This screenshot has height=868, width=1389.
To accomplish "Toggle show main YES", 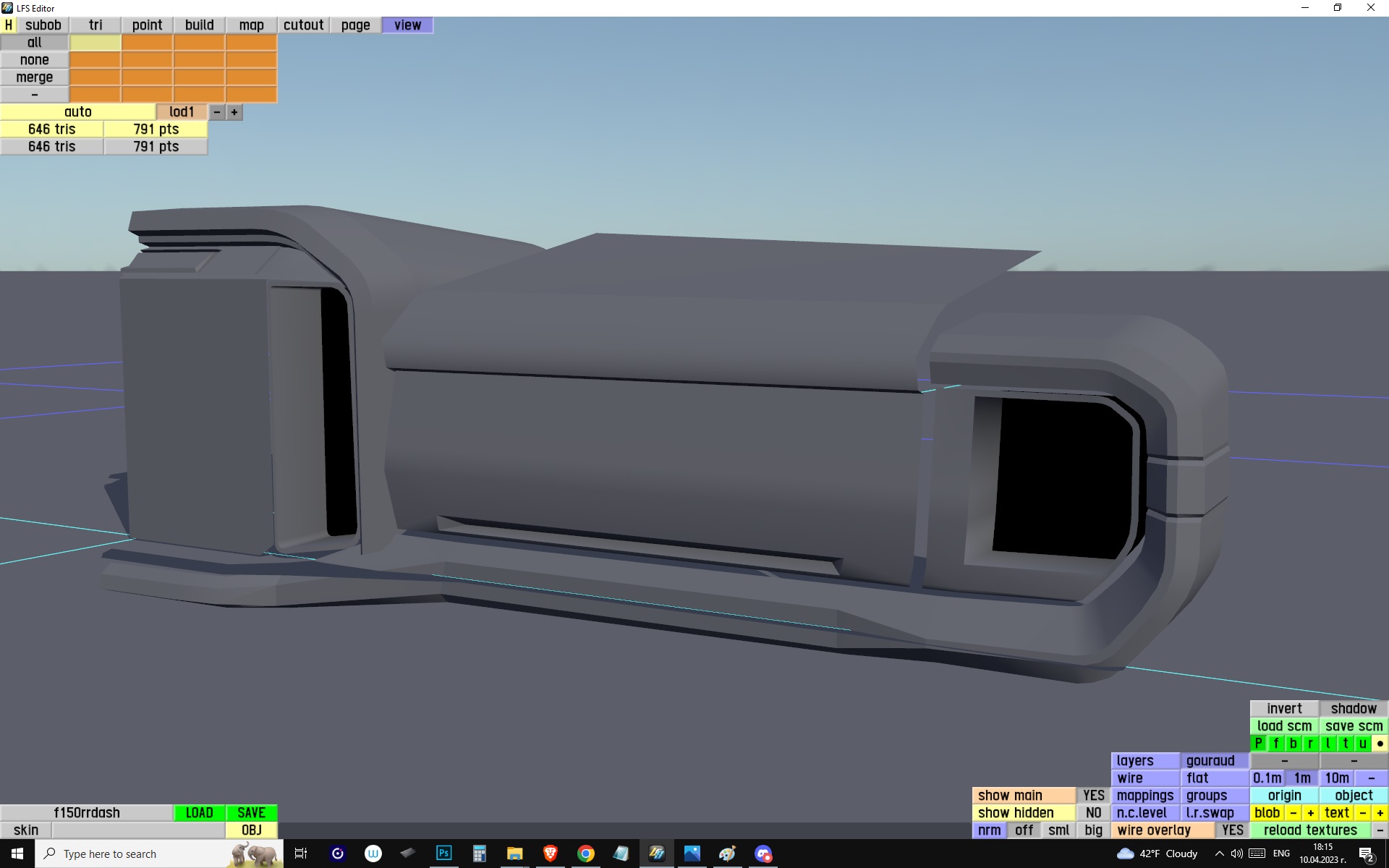I will tap(1093, 796).
